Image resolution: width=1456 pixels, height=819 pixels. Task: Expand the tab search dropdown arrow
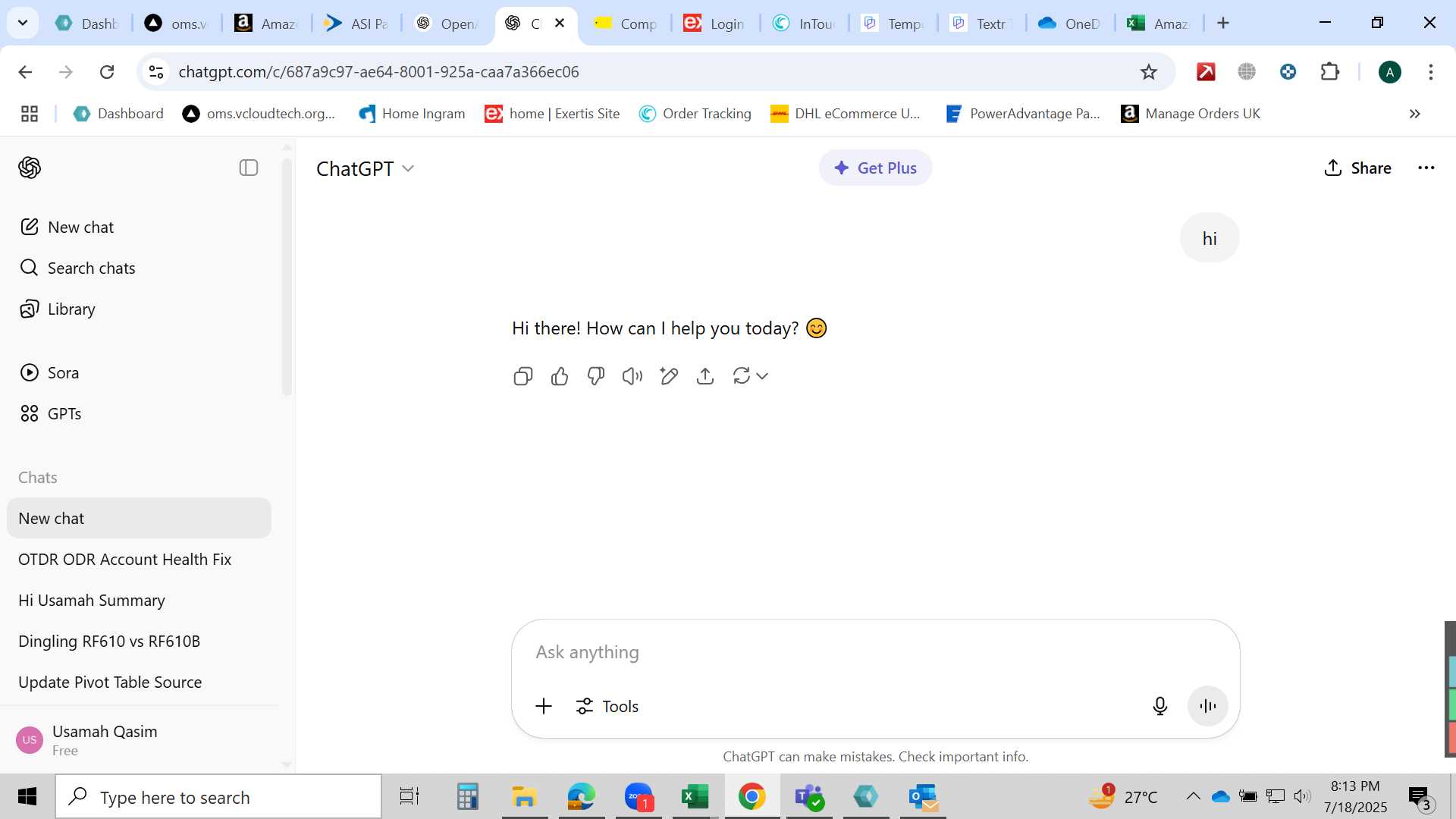[x=23, y=23]
